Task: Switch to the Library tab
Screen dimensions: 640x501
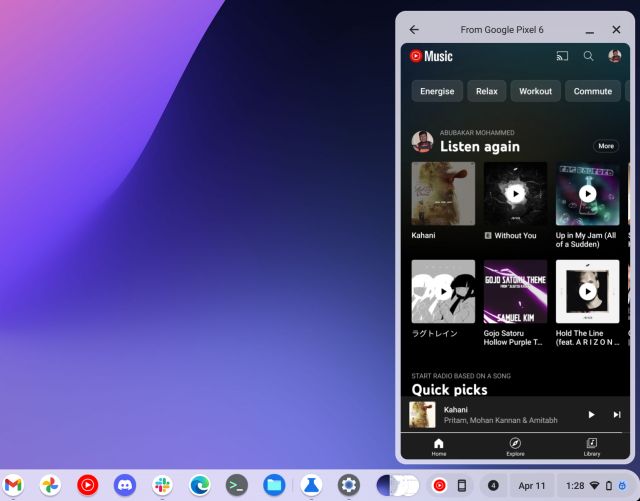Action: (591, 447)
